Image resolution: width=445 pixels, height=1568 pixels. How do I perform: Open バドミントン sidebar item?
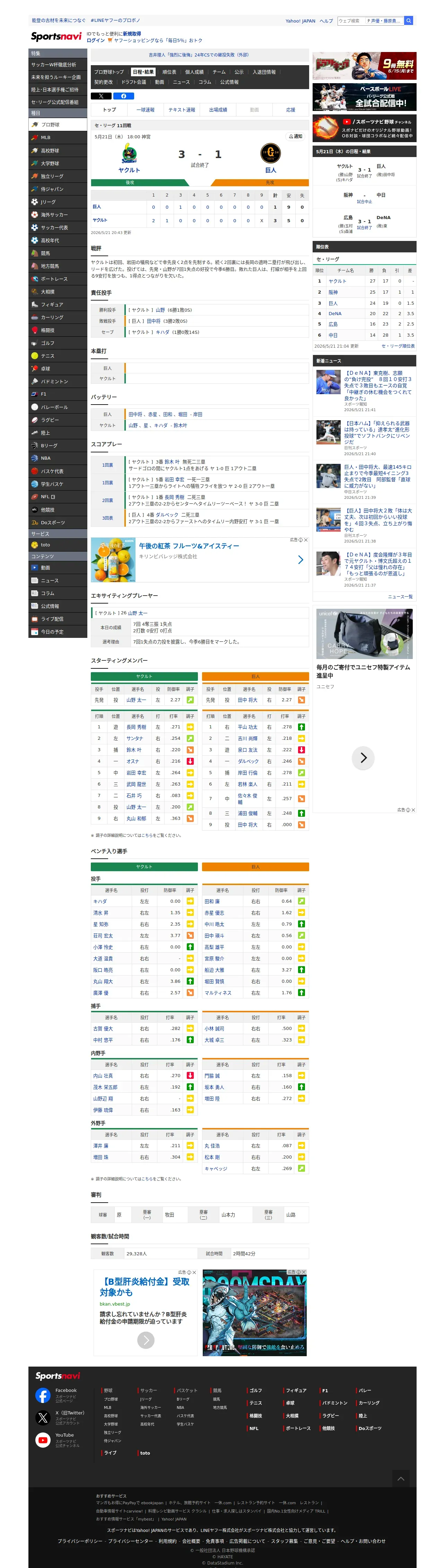click(x=58, y=381)
